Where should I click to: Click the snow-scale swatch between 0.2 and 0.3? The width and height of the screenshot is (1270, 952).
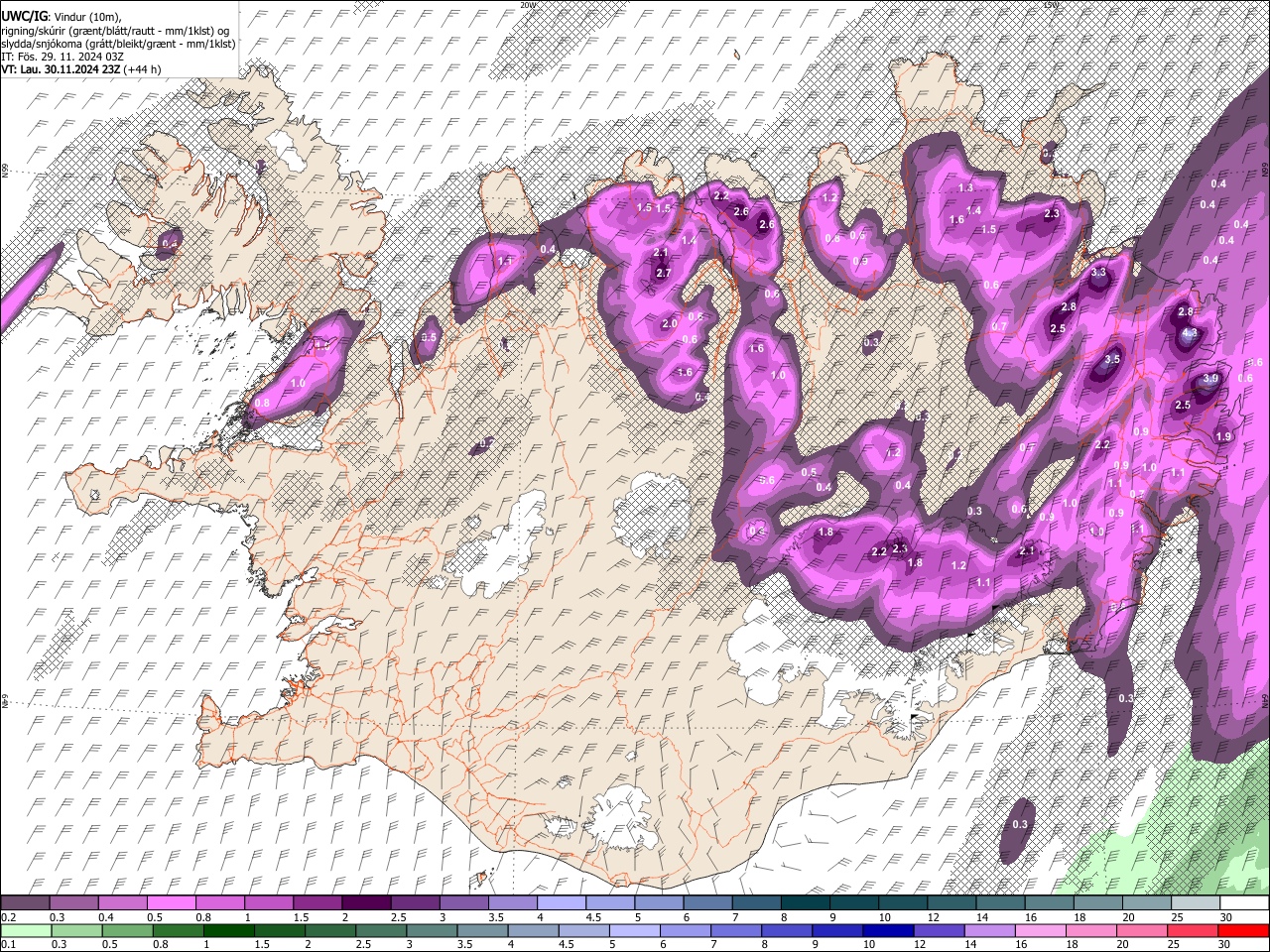[x=25, y=903]
